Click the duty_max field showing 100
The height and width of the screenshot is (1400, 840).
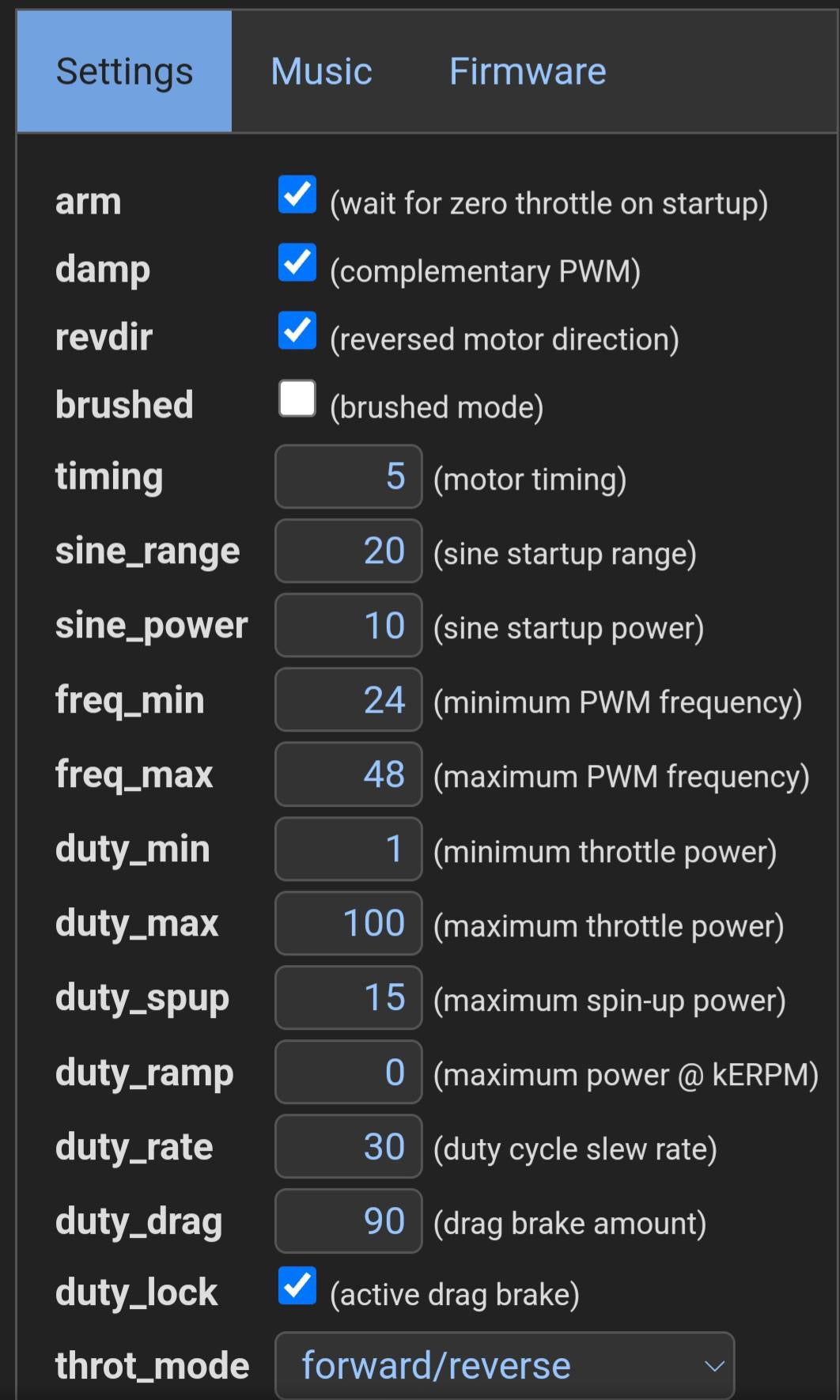tap(348, 923)
